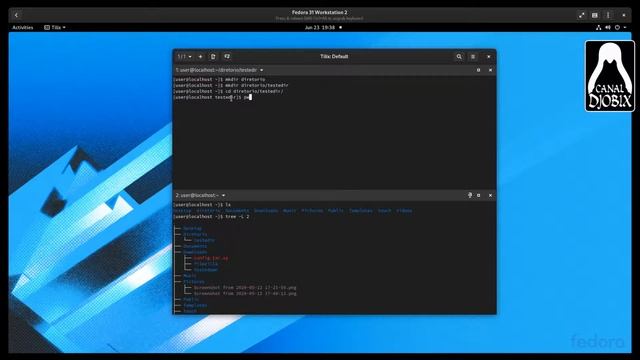Click the network icon in the top bar
The image size is (640, 360).
[598, 27]
